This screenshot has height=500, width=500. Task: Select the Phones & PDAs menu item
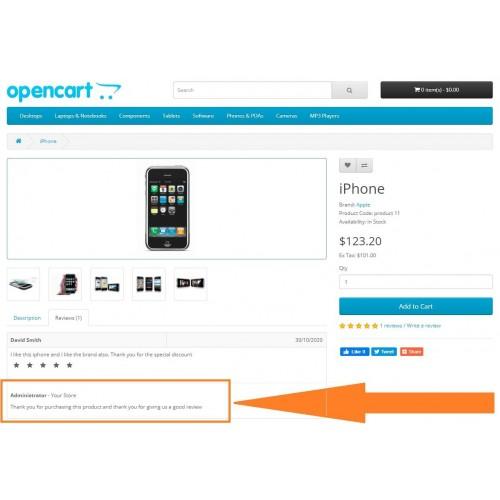click(x=245, y=116)
